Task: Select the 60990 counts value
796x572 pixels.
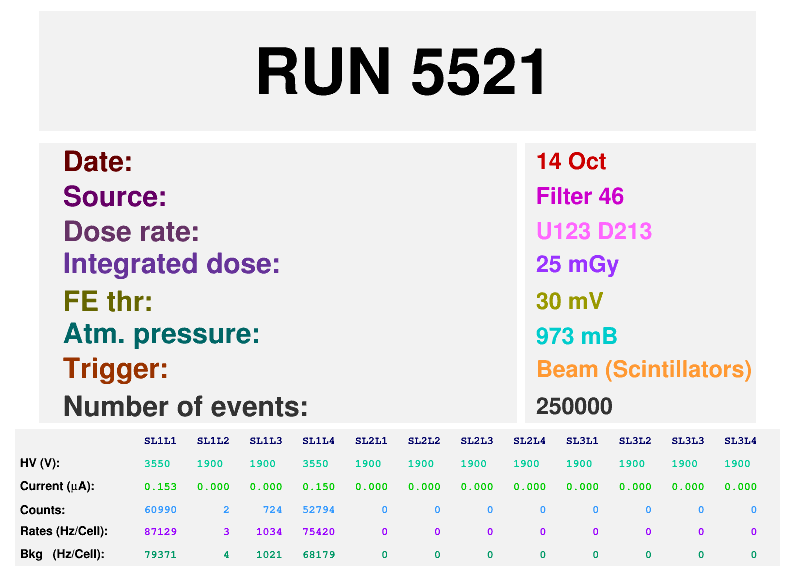Action: coord(160,510)
